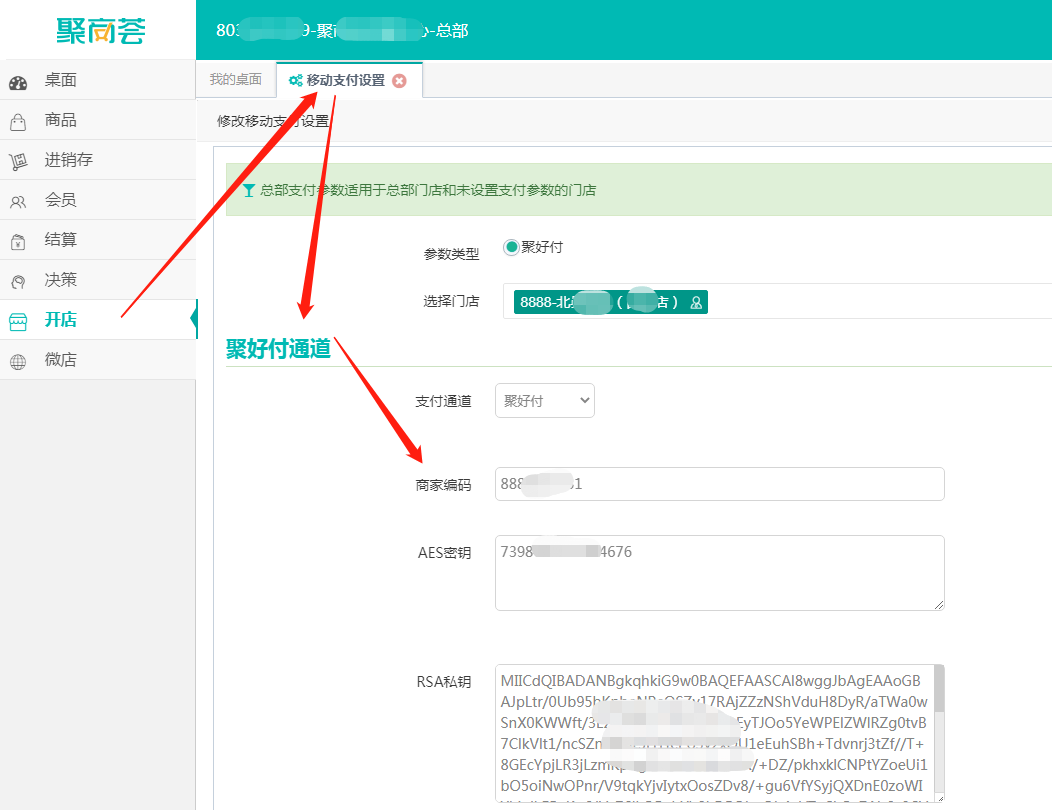Click the 会员 members icon
Screen dimensions: 1052x810
(18, 202)
